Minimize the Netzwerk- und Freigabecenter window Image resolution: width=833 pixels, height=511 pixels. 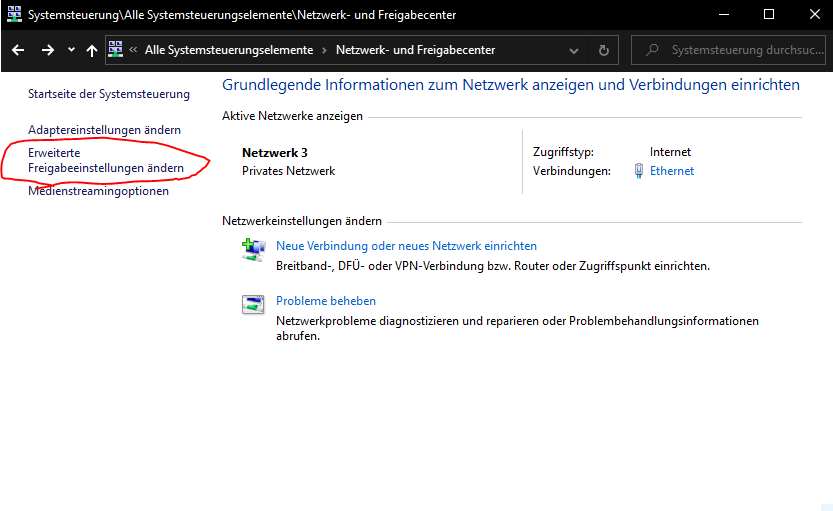click(x=724, y=14)
